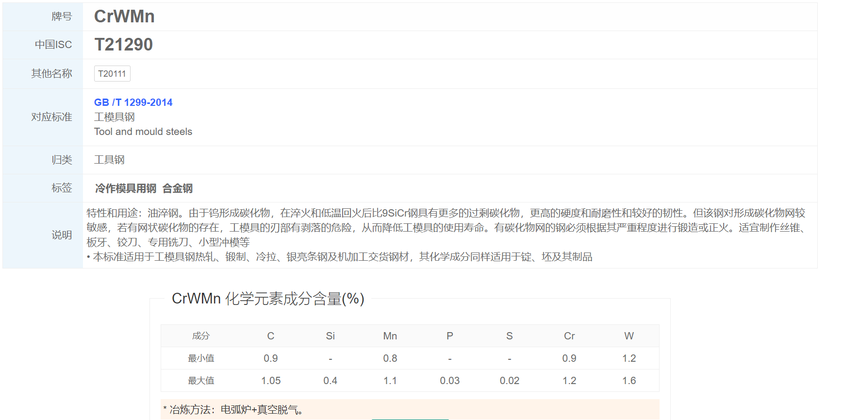Click the 中国ISC row label

[x=53, y=45]
